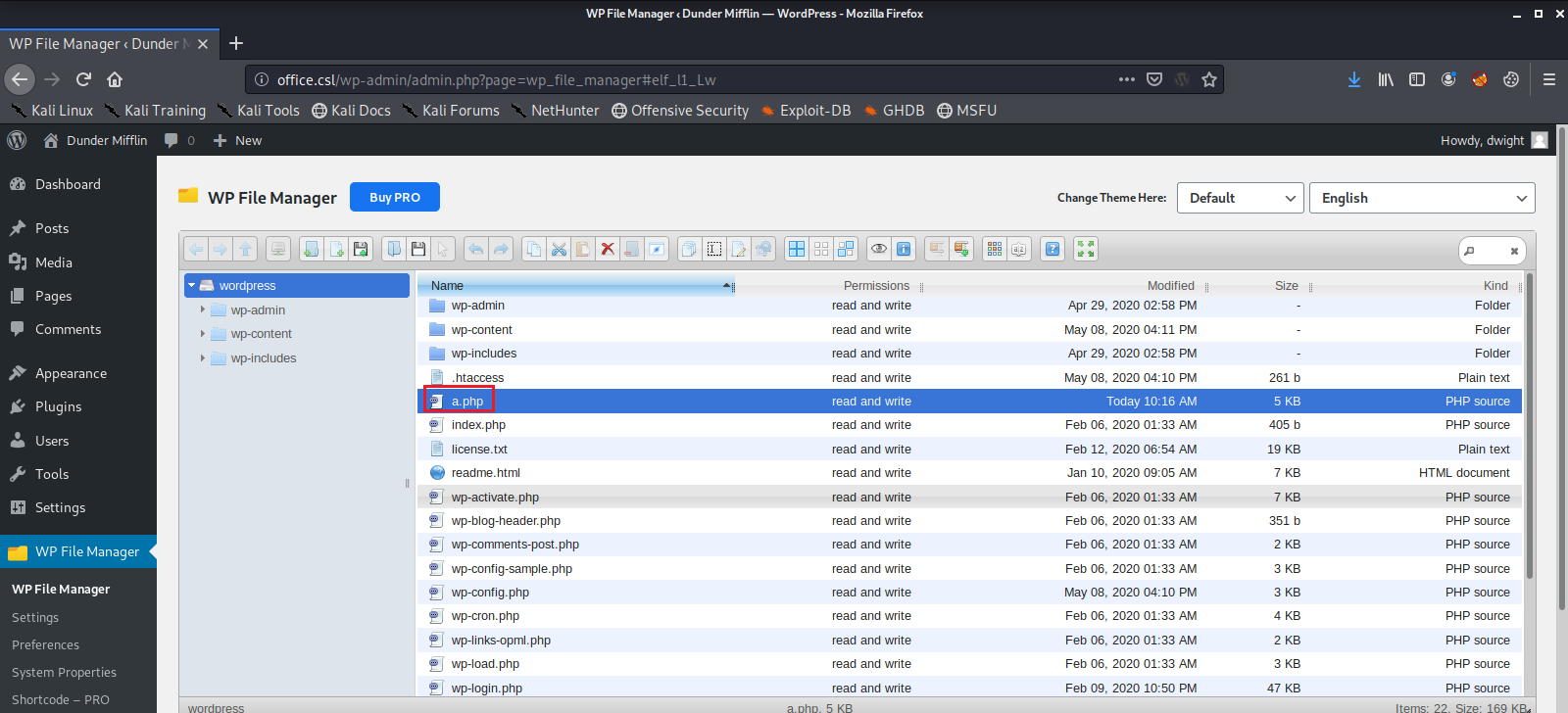Open Preferences submenu link
Screen dimensions: 1568x713
click(x=45, y=644)
